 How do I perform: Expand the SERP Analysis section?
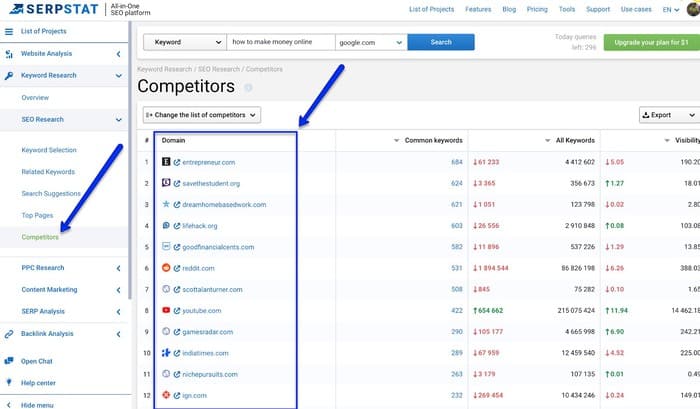[x=118, y=312]
